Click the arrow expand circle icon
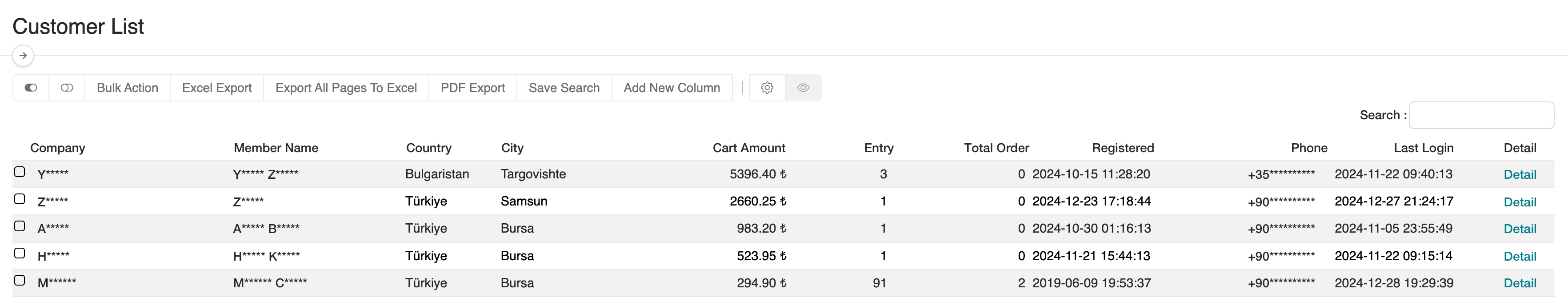The width and height of the screenshot is (1568, 298). point(23,56)
